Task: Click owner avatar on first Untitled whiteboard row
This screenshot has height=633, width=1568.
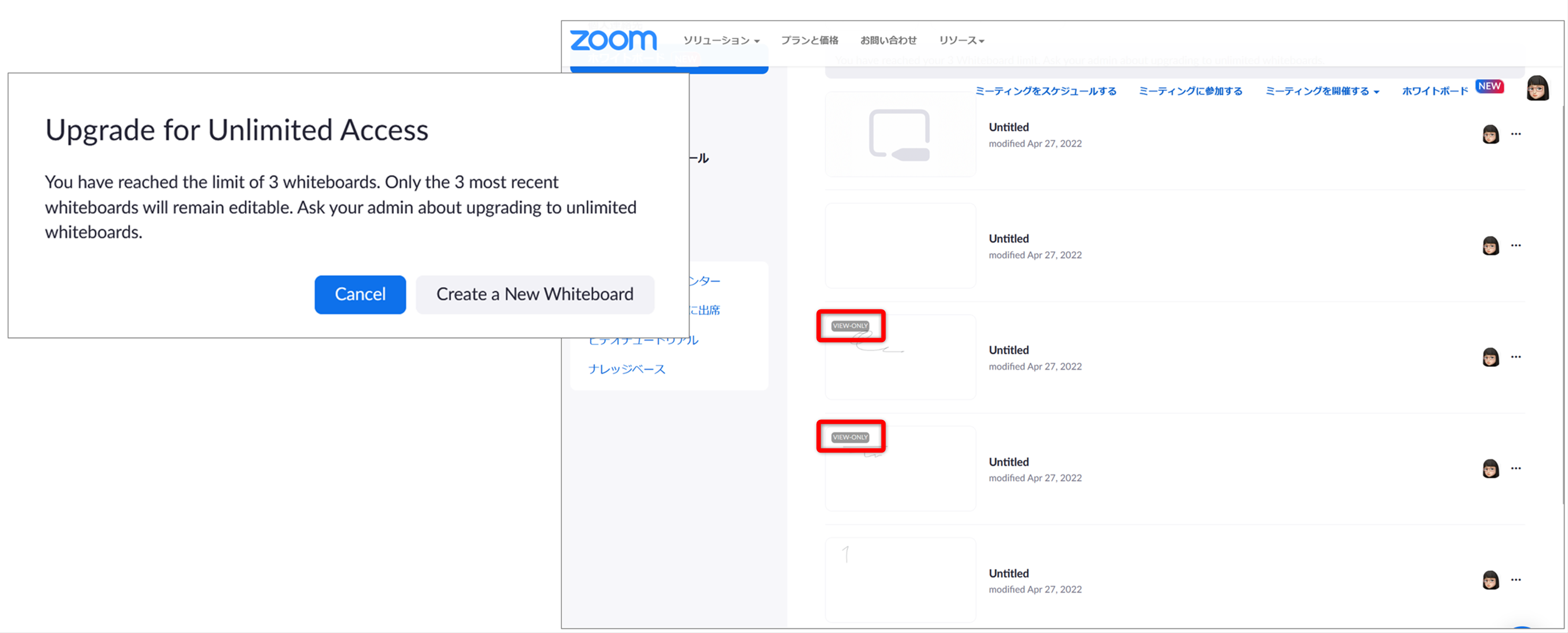Action: coord(1490,134)
